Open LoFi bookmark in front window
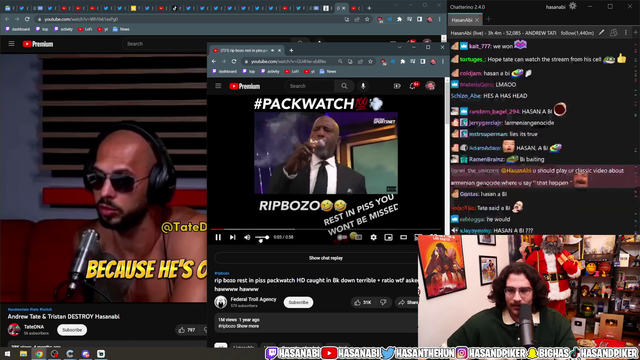Image resolution: width=640 pixels, height=360 pixels. (291, 71)
